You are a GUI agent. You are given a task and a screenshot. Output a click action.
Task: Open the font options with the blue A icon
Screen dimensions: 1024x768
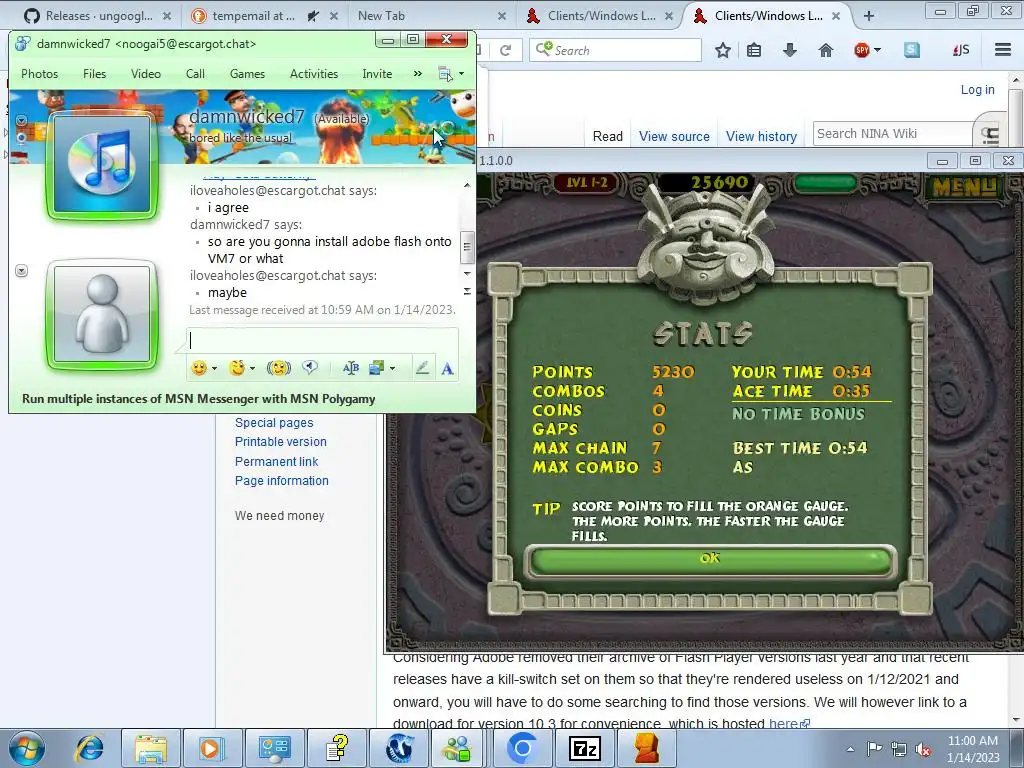point(447,369)
